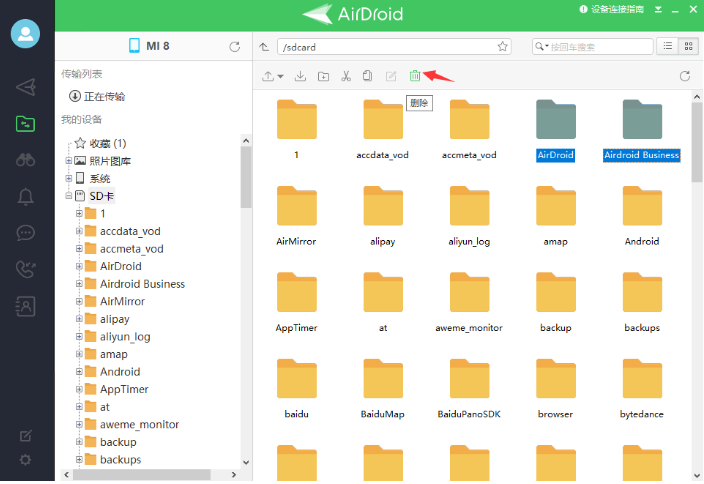
Task: Select the folder named 1 in grid
Action: tap(296, 130)
